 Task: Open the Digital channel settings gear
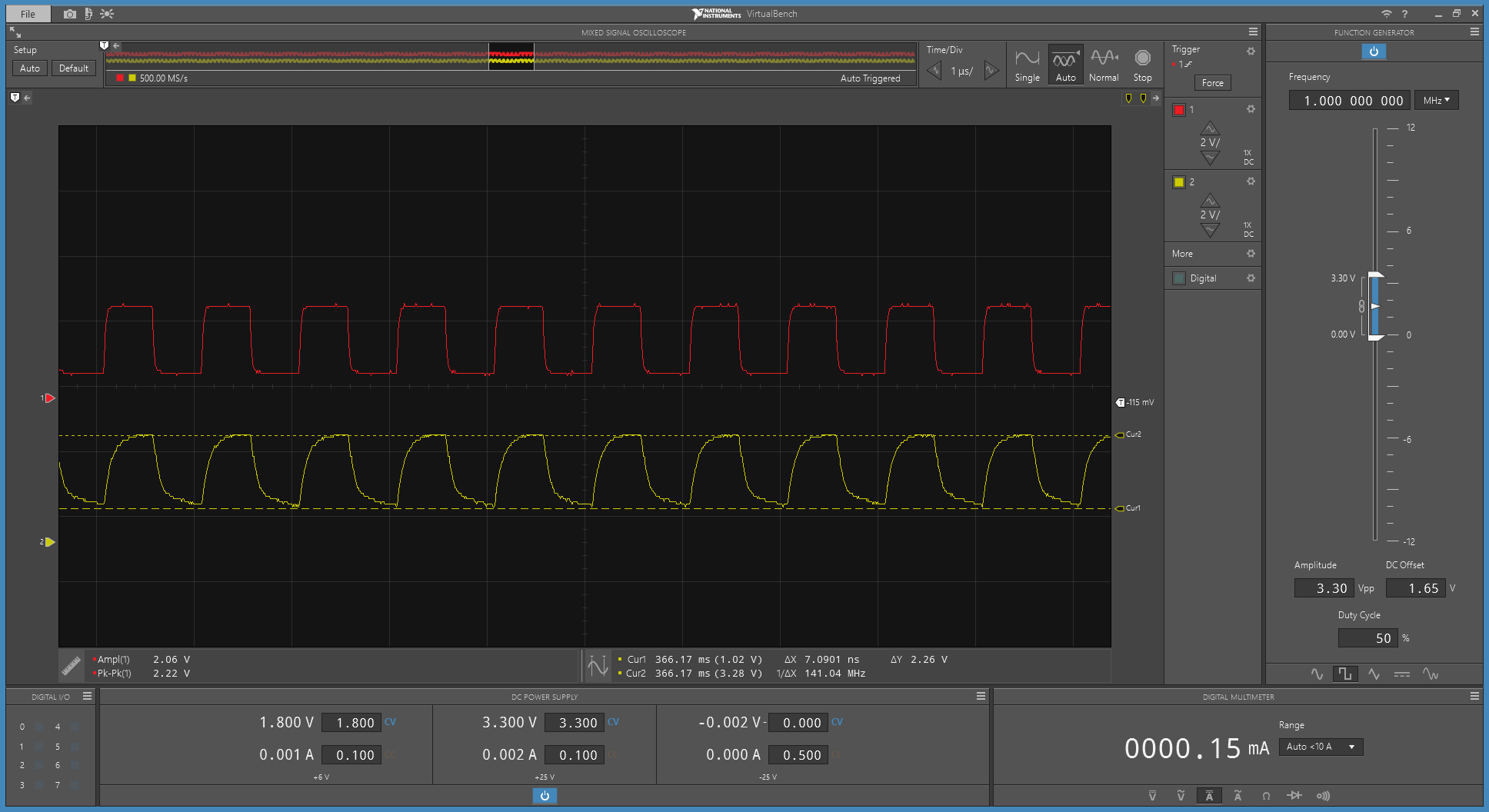1251,278
